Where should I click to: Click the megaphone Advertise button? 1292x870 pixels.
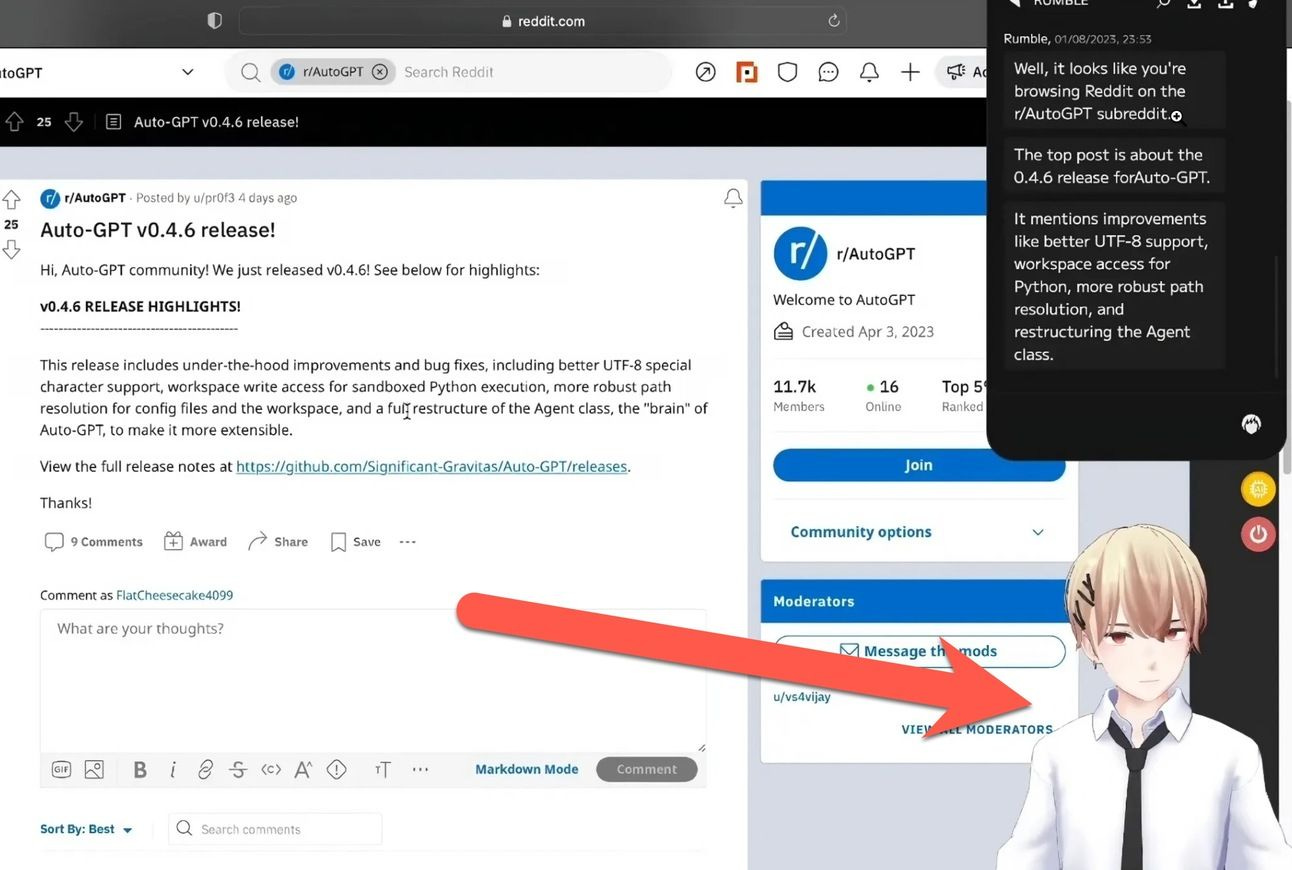click(962, 72)
